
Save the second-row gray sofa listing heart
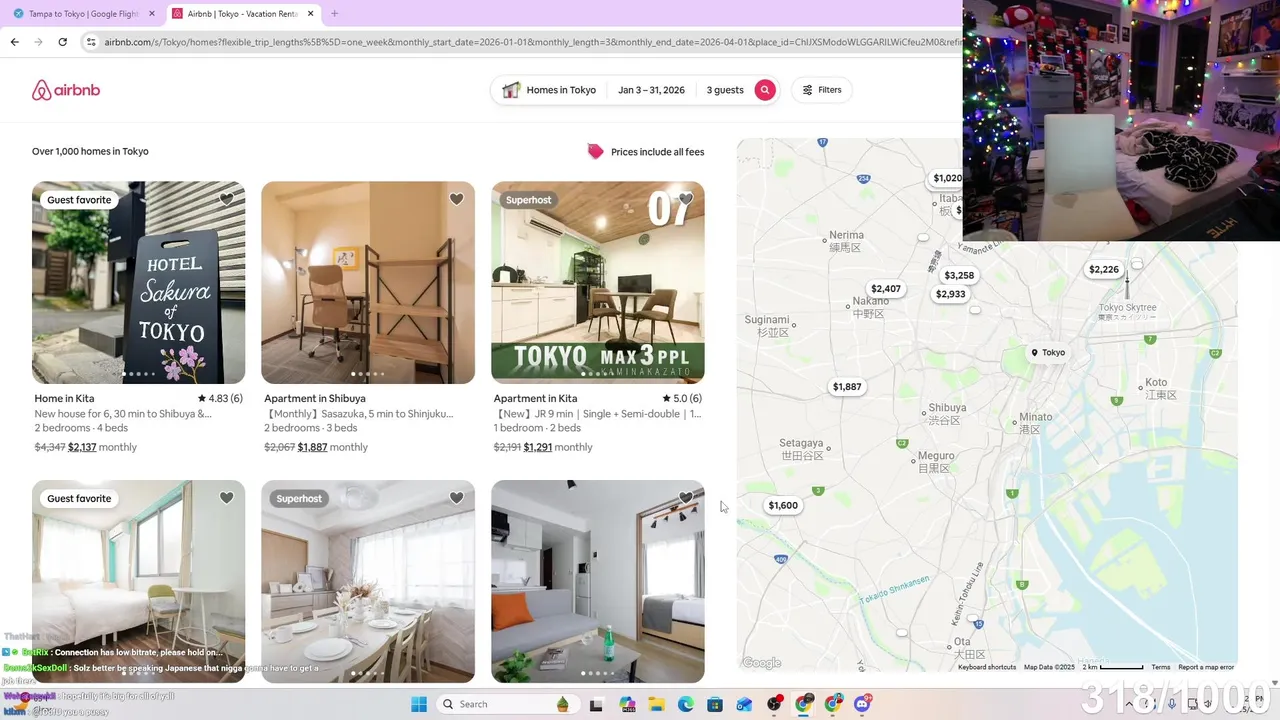(686, 498)
